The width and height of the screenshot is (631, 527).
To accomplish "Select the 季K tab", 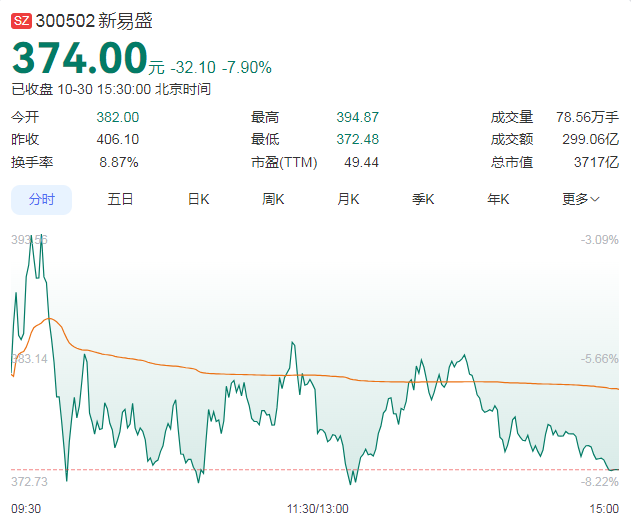I will [423, 199].
